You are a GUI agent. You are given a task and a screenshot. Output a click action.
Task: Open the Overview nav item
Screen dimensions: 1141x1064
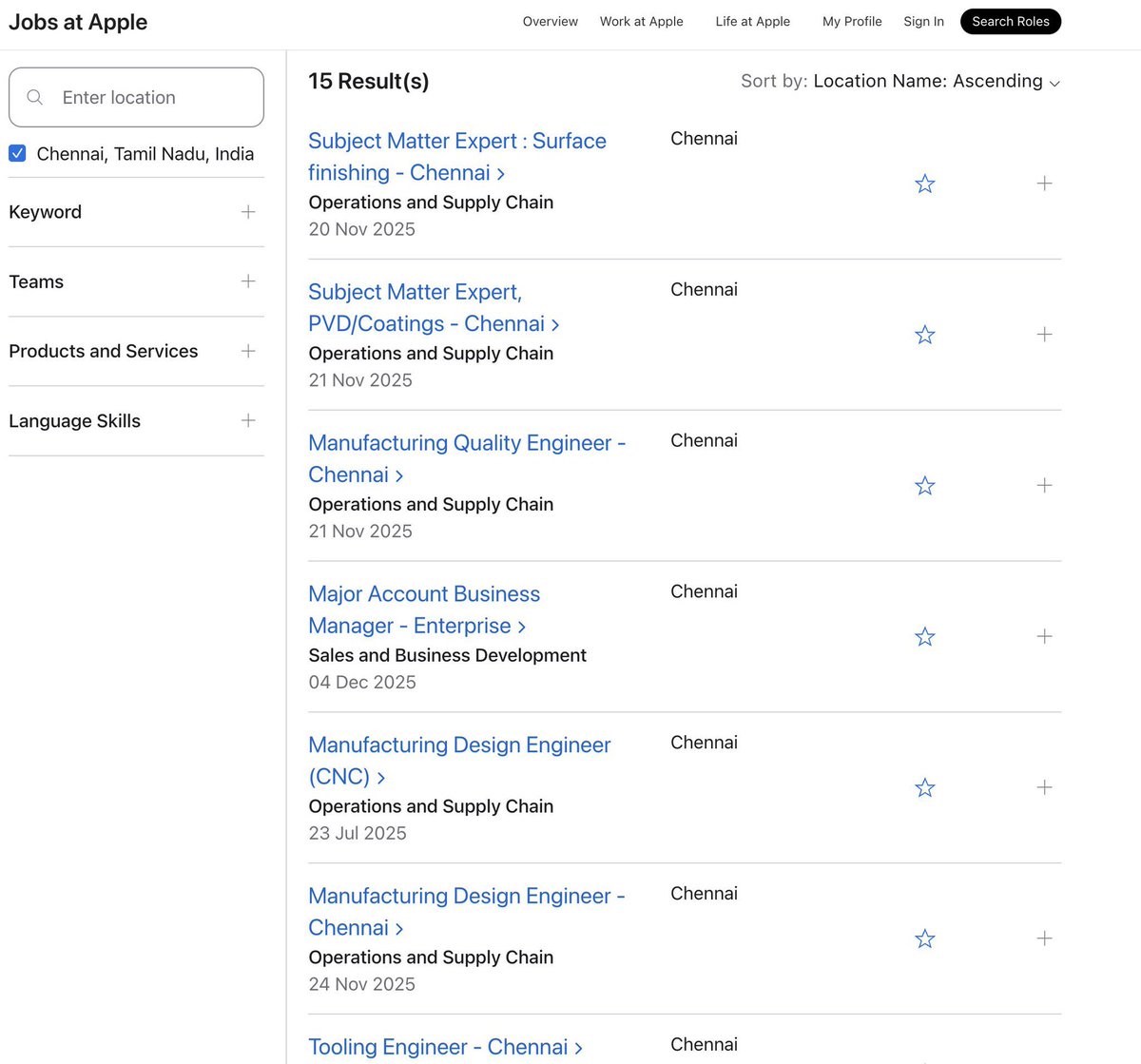point(551,21)
